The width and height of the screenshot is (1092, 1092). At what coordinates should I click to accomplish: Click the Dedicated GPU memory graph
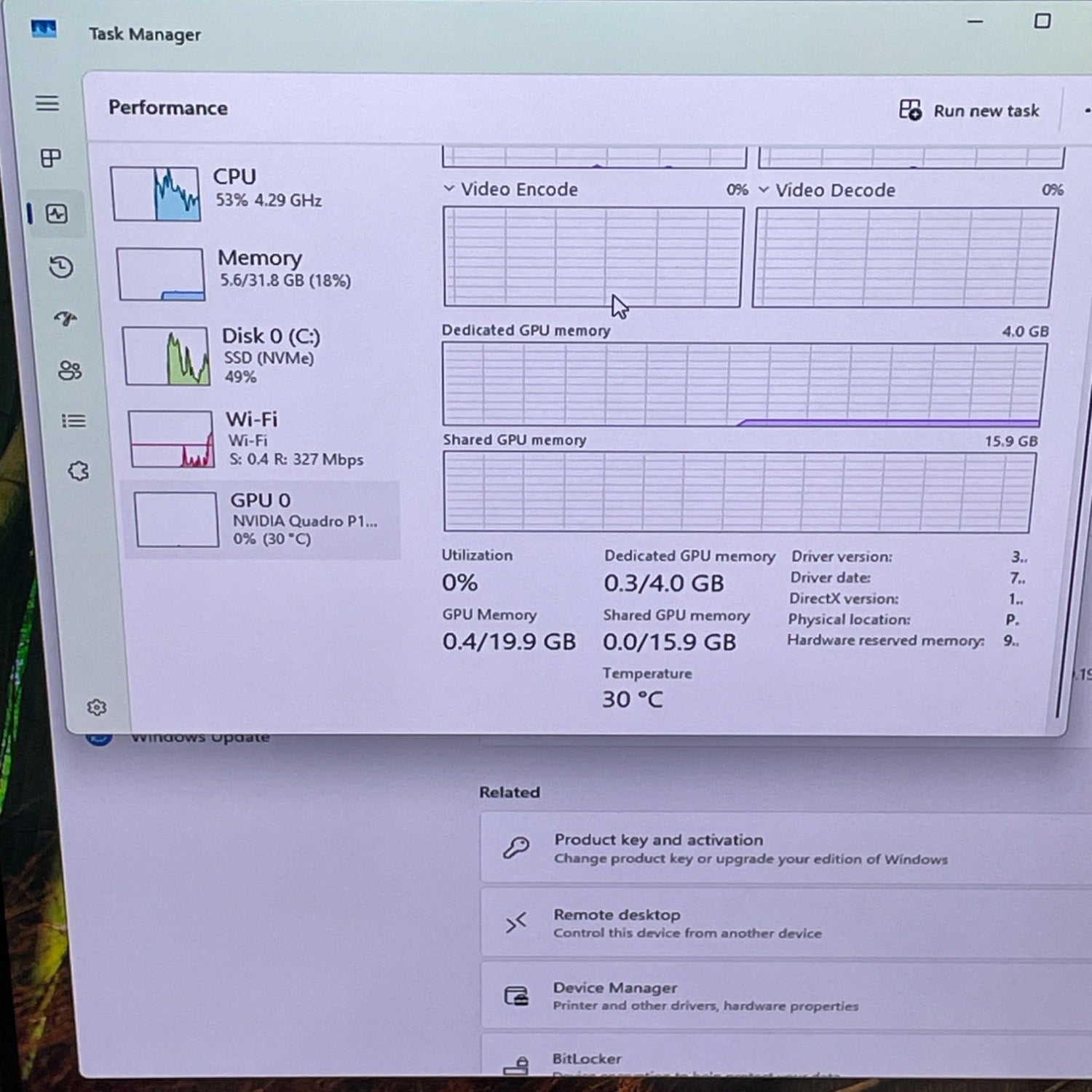pos(743,384)
